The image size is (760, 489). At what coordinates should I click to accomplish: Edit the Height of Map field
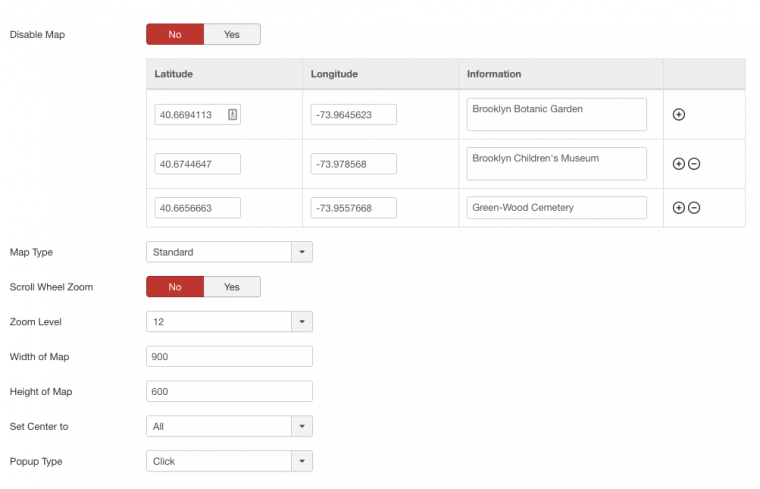229,392
